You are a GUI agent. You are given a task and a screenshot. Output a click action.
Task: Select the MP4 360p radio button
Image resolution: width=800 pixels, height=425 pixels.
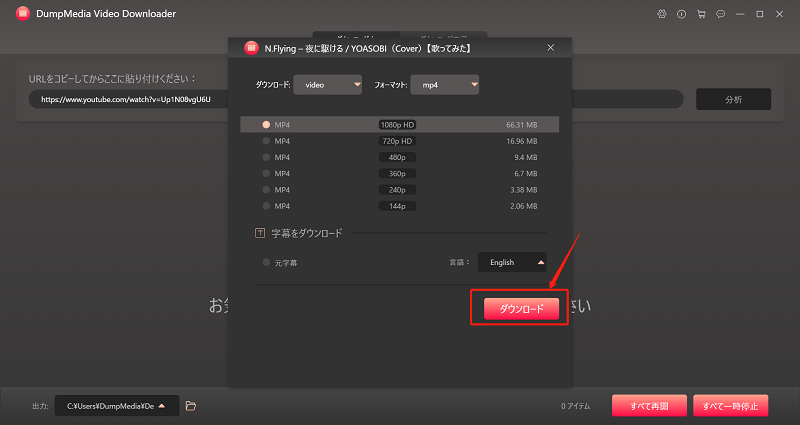[x=266, y=173]
